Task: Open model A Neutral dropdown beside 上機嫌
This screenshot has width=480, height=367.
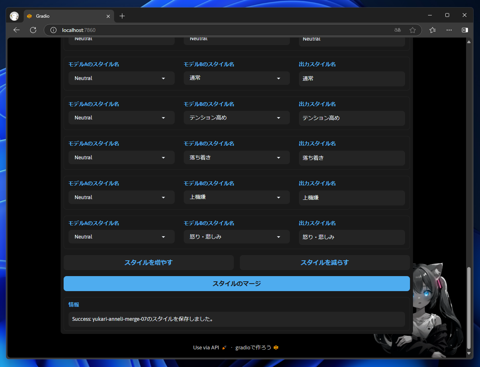Action: coord(121,197)
